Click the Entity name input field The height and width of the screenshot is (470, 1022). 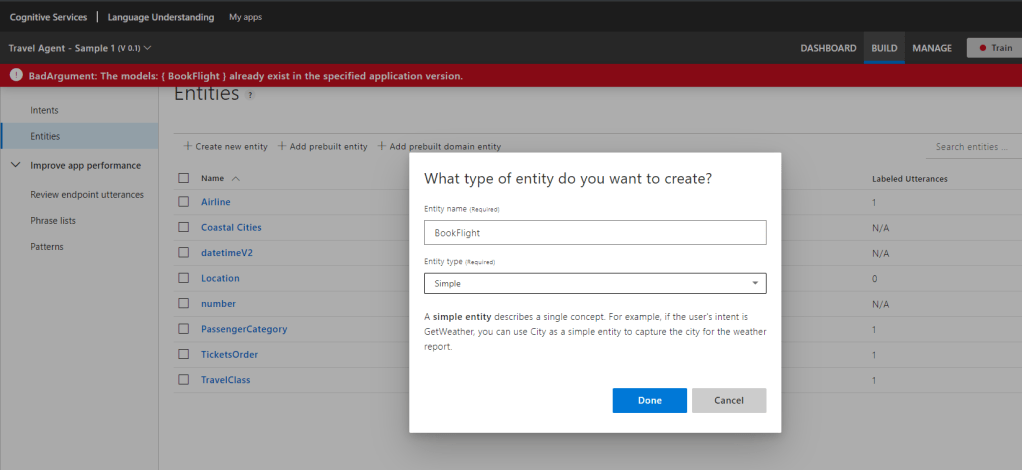point(595,232)
